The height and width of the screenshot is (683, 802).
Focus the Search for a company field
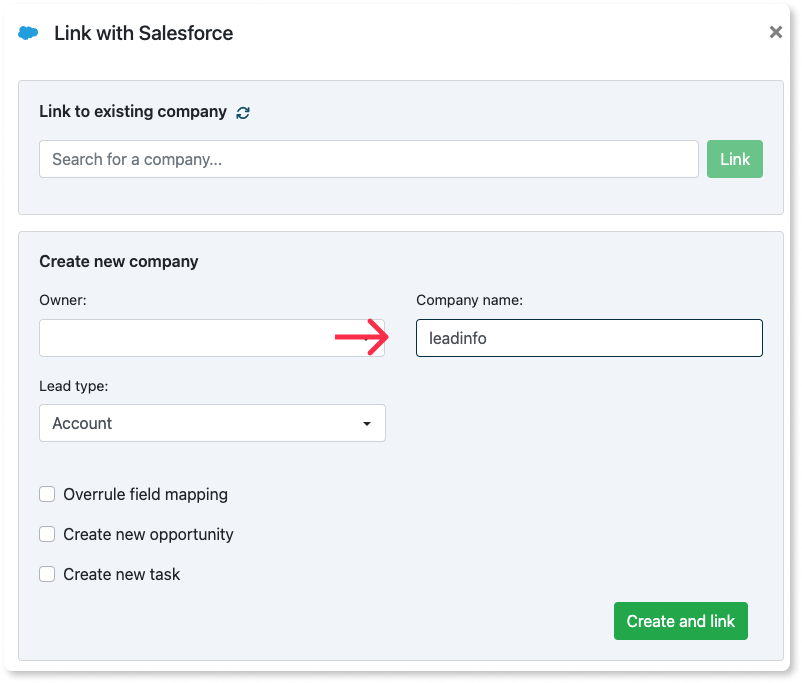369,159
